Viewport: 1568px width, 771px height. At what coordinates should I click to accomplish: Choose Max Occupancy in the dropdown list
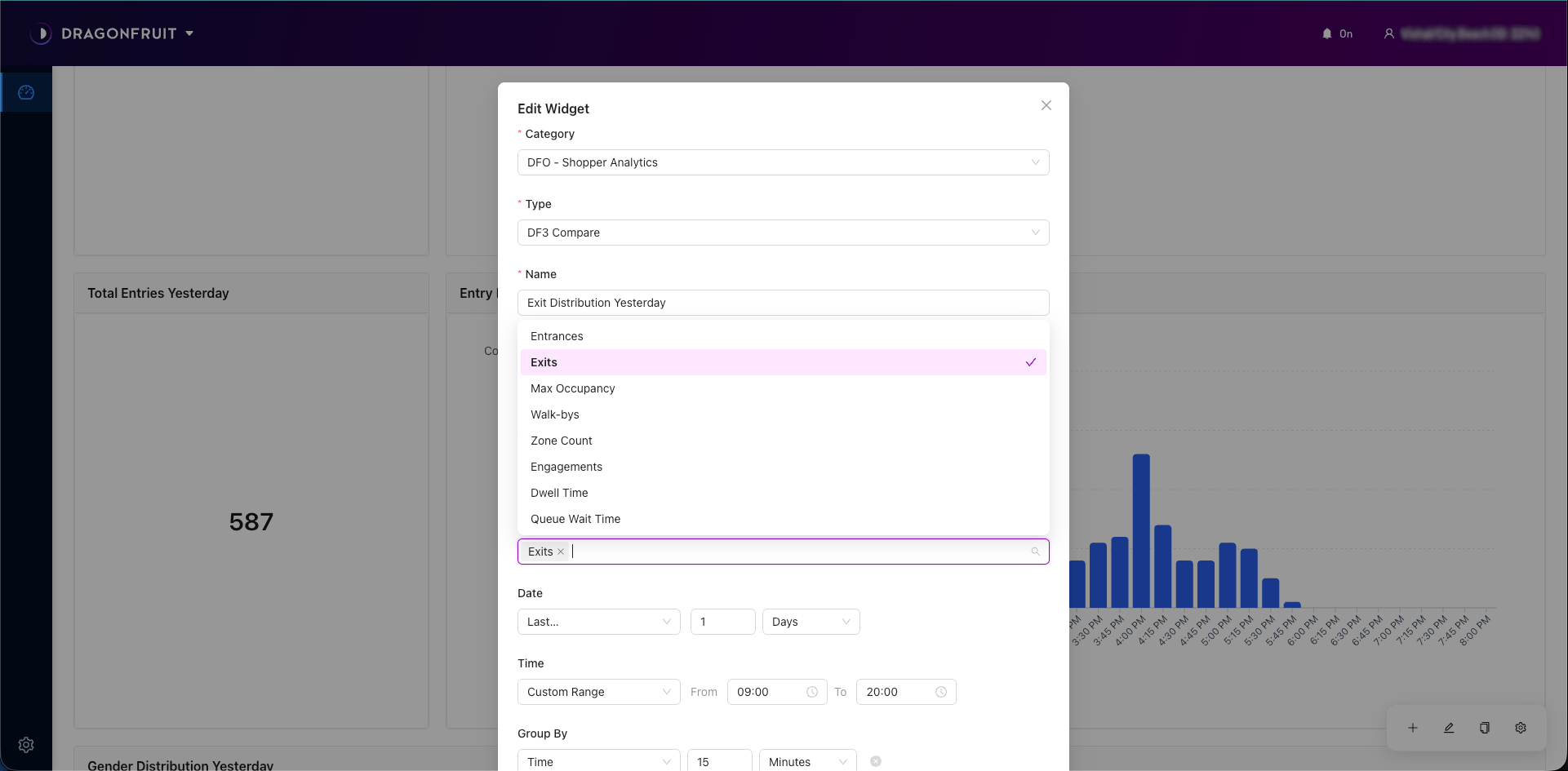[572, 388]
